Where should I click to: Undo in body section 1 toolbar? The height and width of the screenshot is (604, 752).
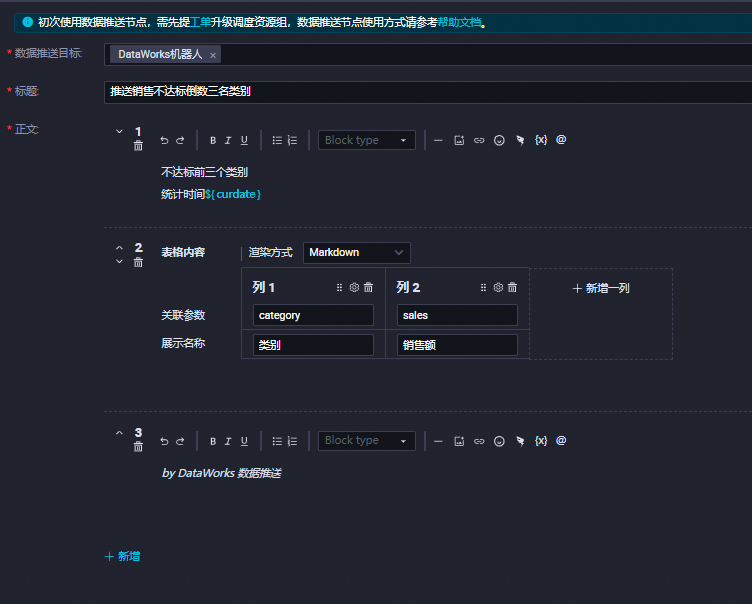click(164, 140)
